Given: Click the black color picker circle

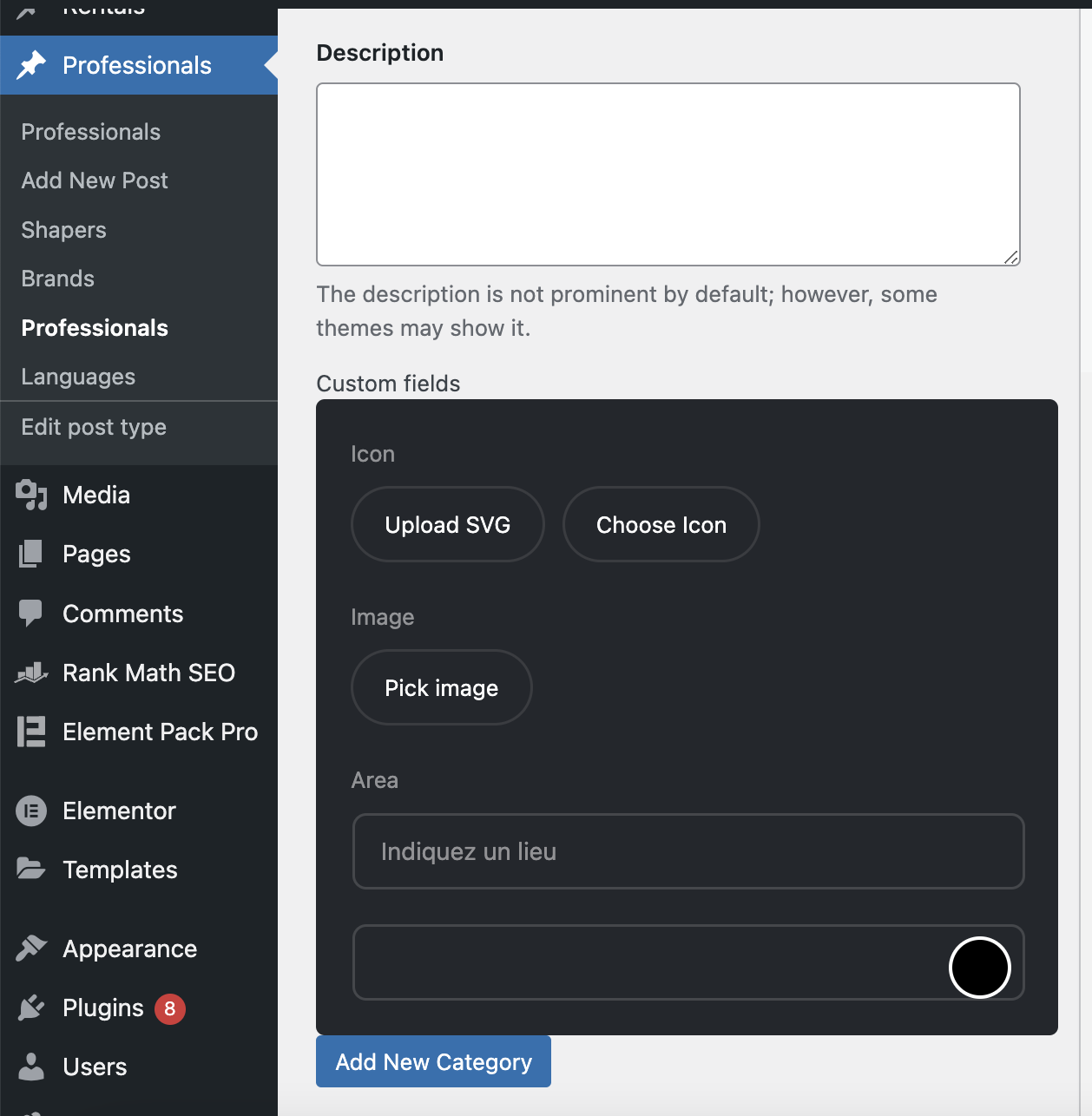Looking at the screenshot, I should 979,967.
